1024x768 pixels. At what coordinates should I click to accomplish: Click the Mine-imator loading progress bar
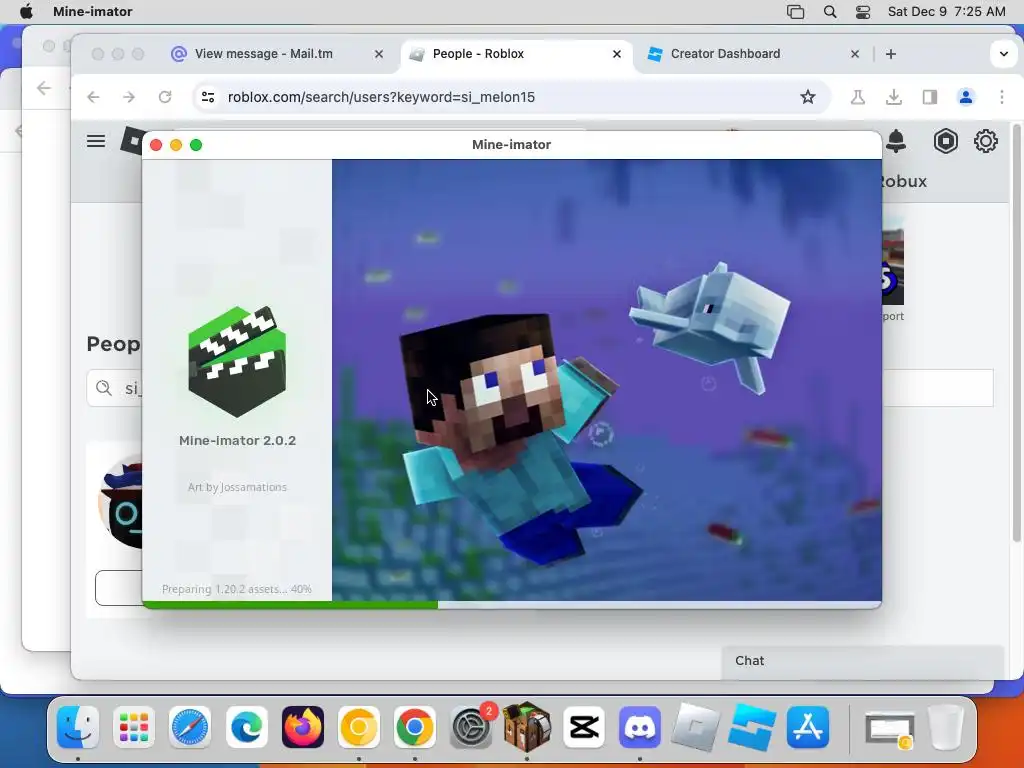pos(512,605)
